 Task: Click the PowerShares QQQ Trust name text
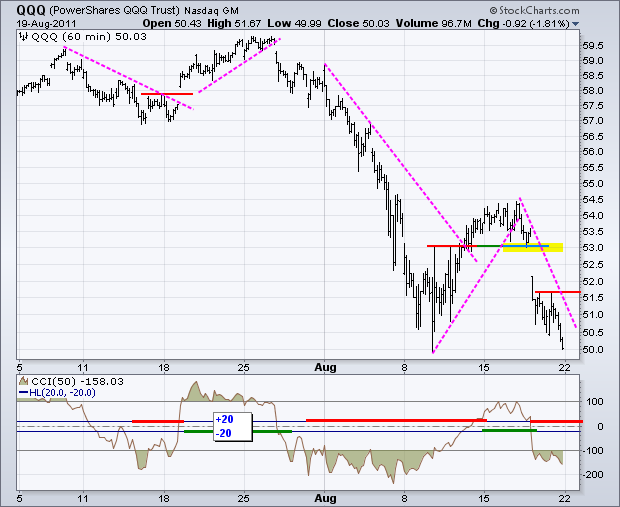(115, 11)
